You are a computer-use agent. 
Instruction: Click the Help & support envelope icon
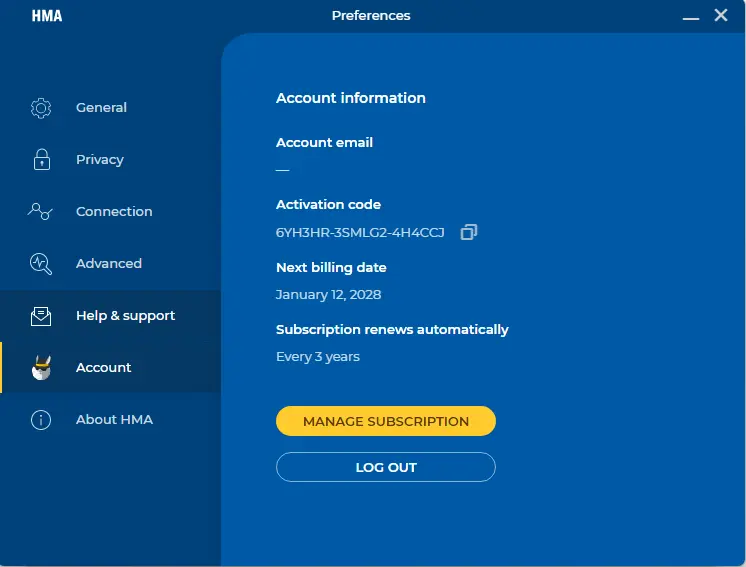41,316
